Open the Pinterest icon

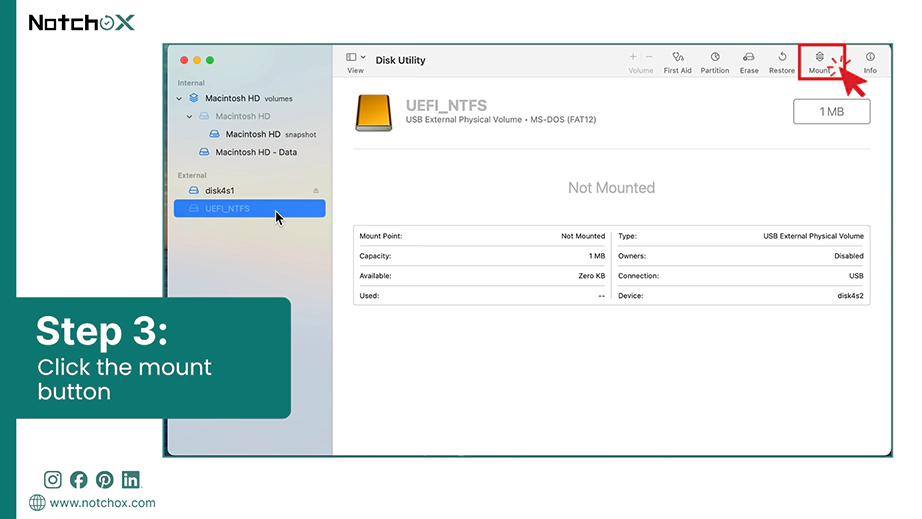(105, 480)
